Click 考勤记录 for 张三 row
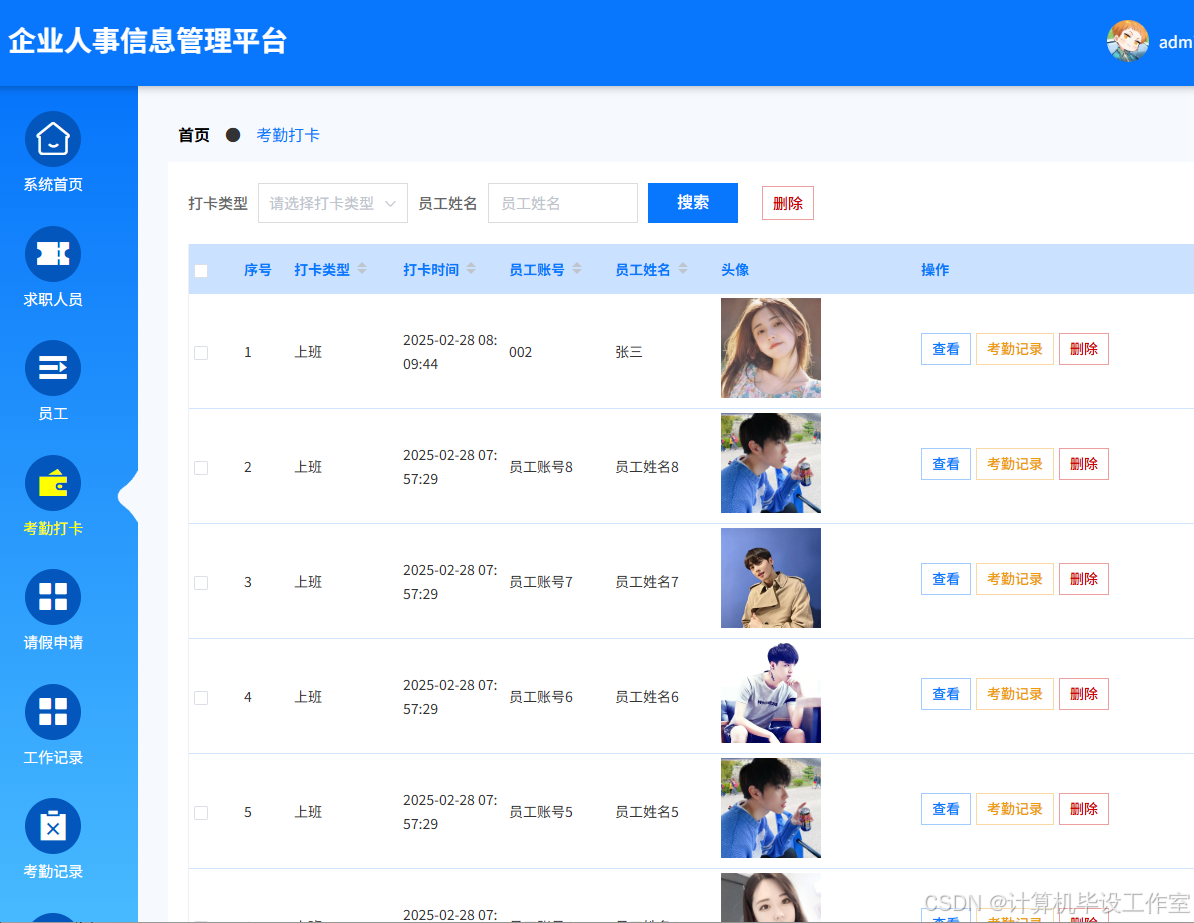The image size is (1194, 923). tap(1014, 349)
